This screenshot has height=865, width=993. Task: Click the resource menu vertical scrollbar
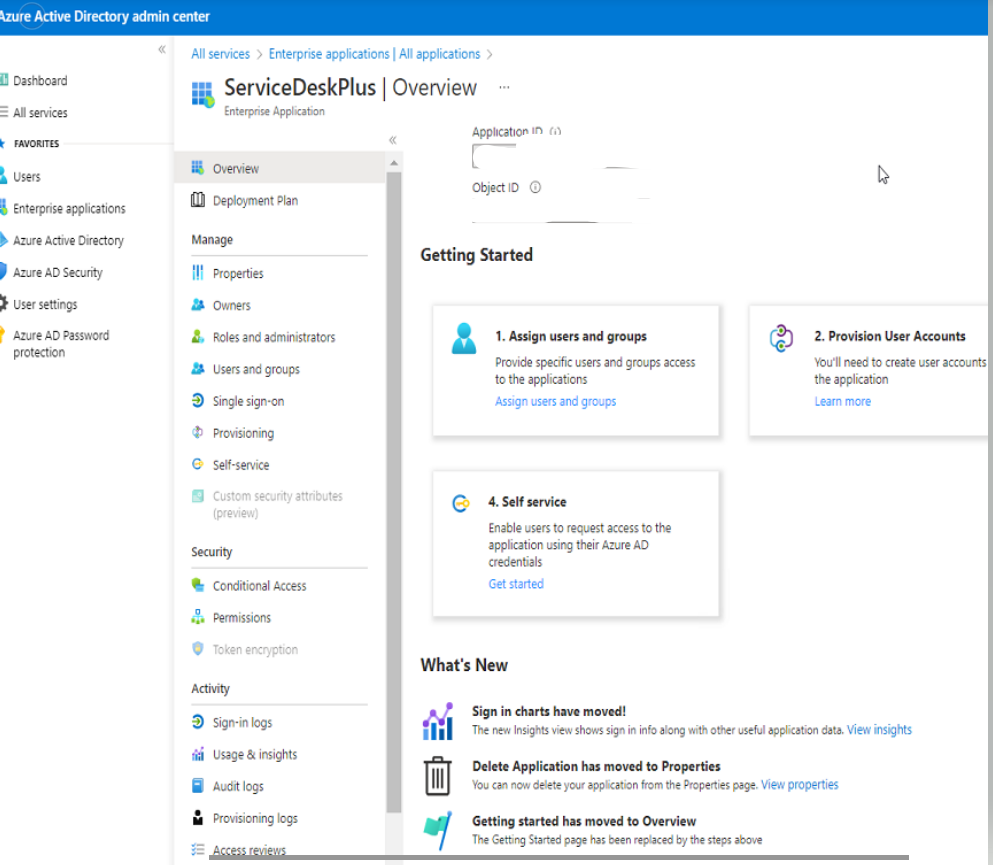coord(394,492)
